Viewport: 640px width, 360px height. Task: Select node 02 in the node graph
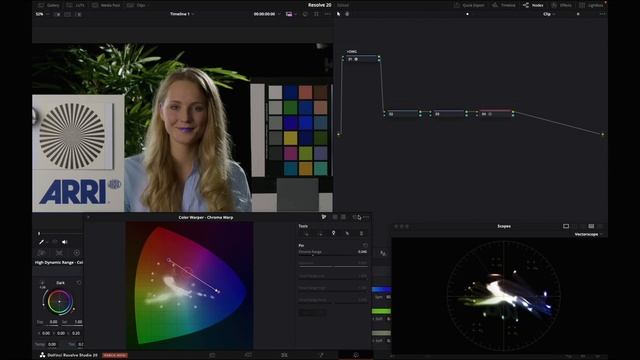402,114
